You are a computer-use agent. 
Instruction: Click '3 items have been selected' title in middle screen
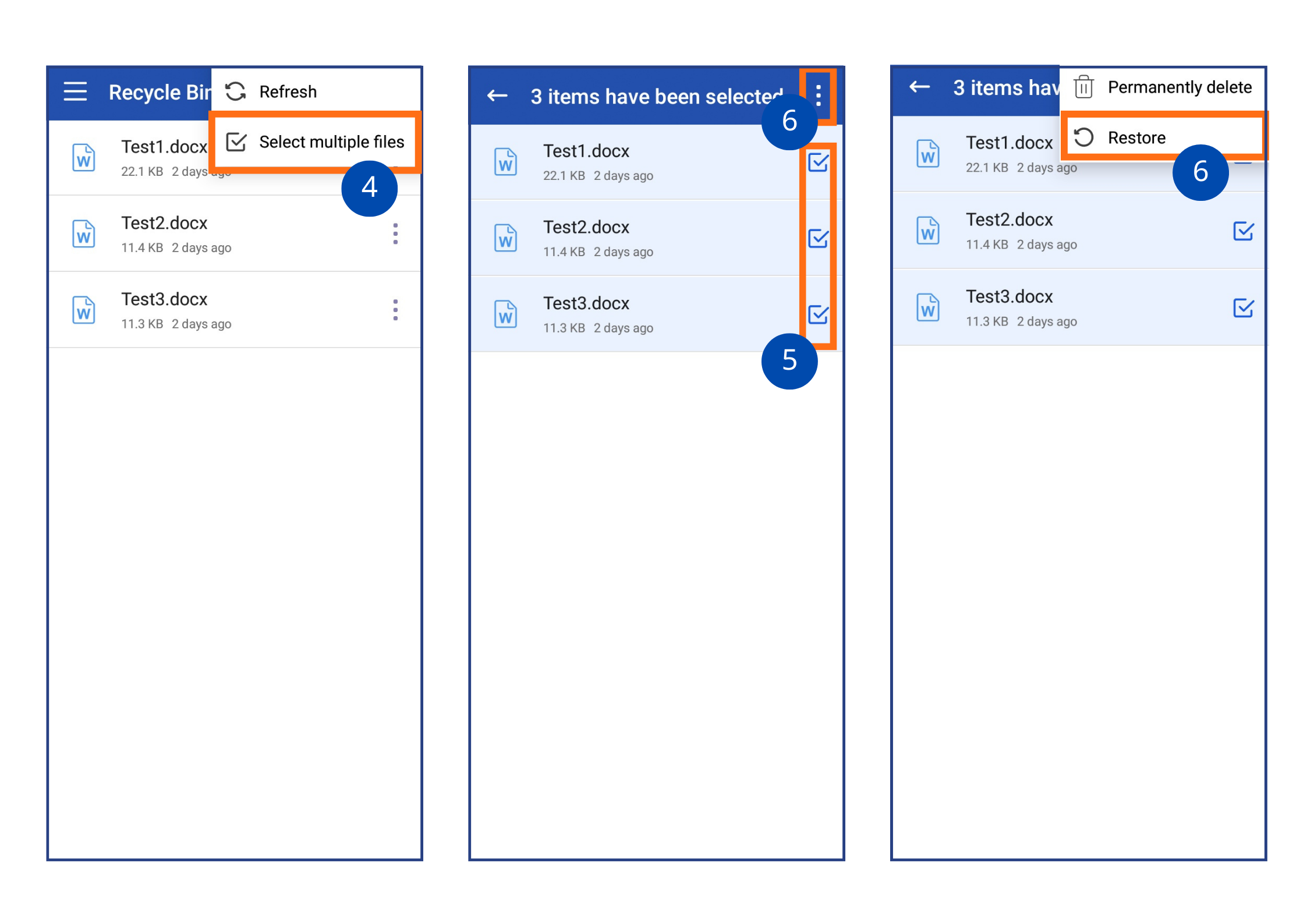coord(657,96)
